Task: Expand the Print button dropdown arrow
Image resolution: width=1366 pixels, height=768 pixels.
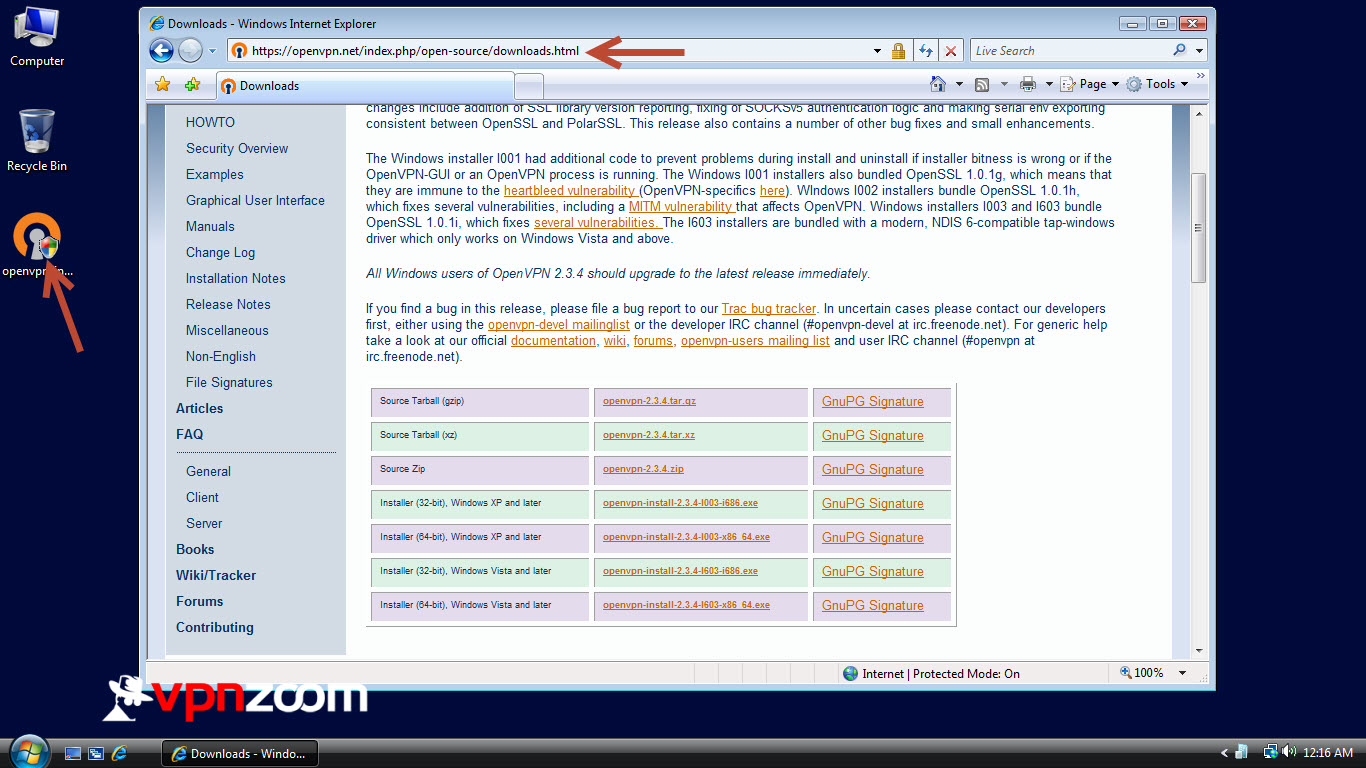Action: 1049,85
